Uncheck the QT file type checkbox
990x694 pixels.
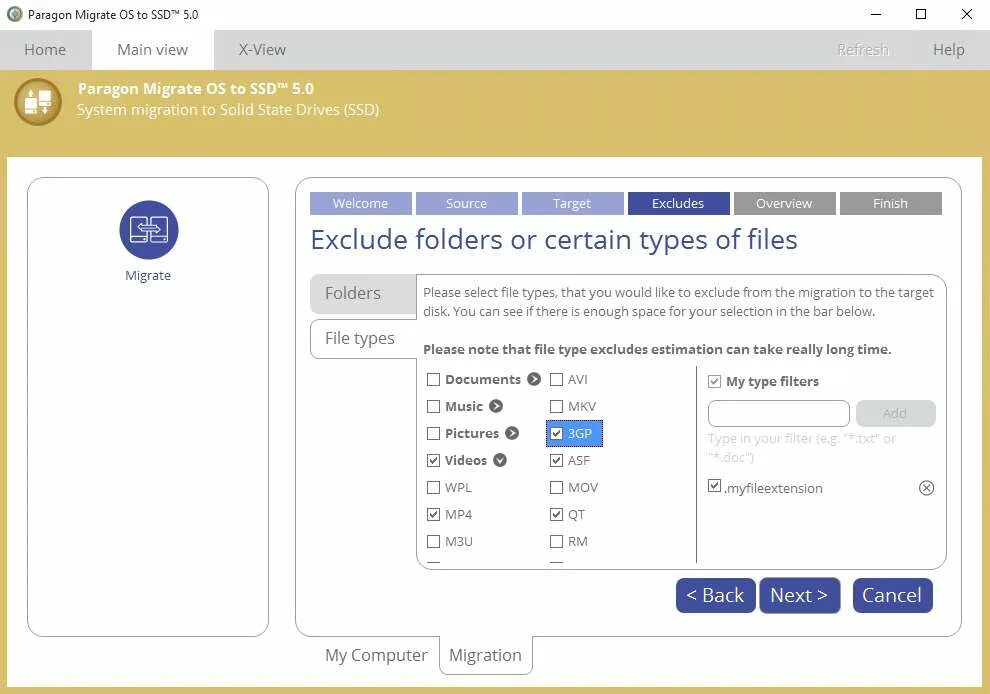556,515
